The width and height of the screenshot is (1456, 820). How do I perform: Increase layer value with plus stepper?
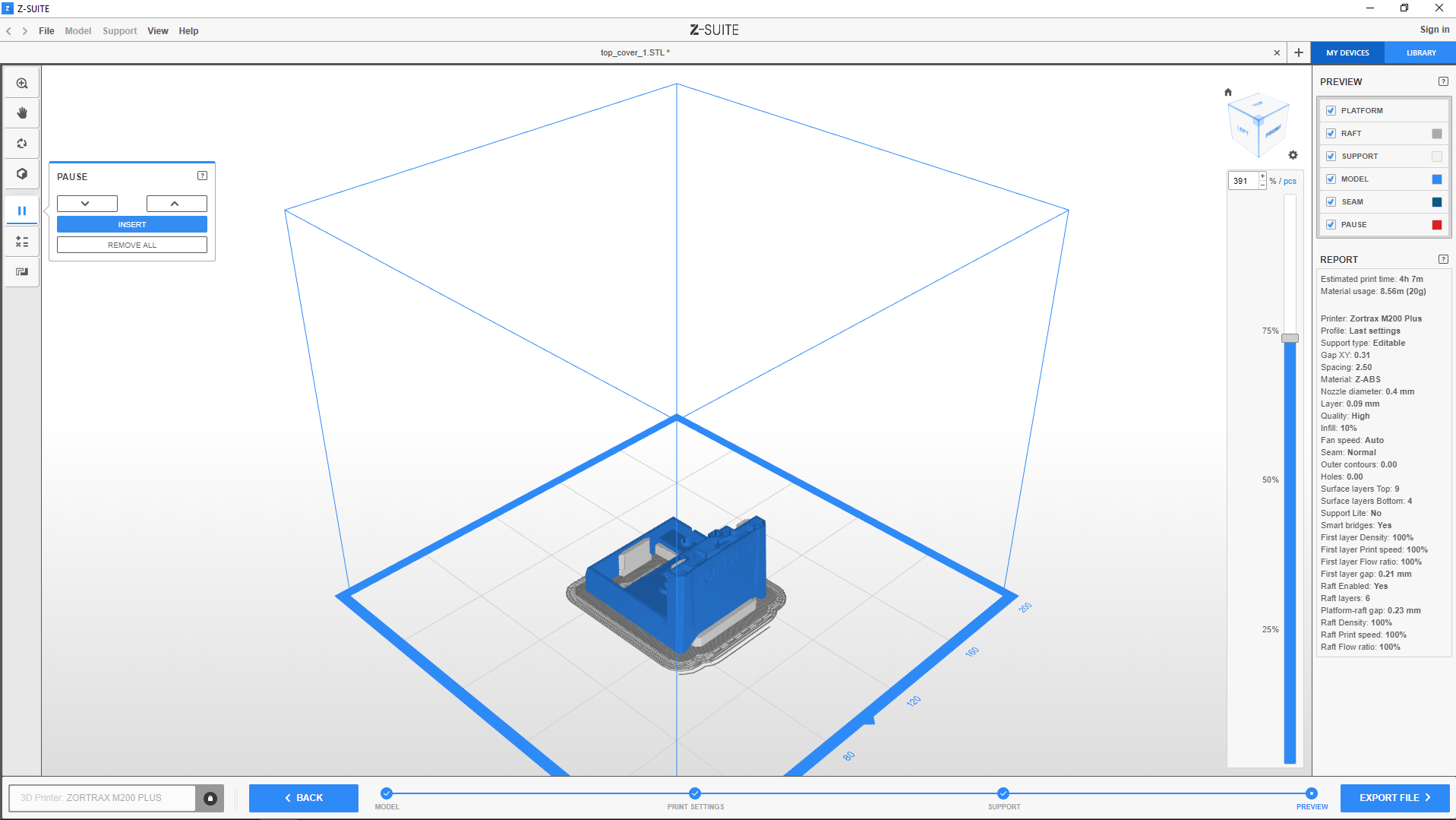(1262, 176)
